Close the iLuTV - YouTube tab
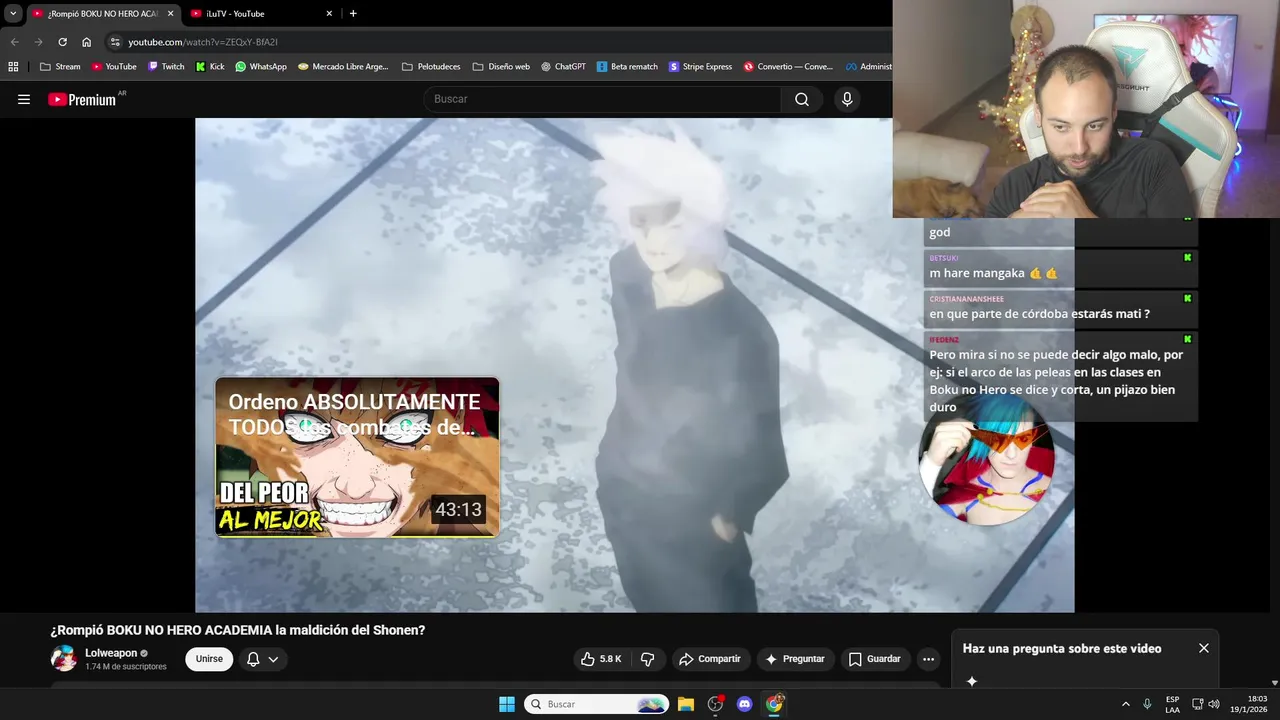Viewport: 1280px width, 720px height. coord(329,14)
